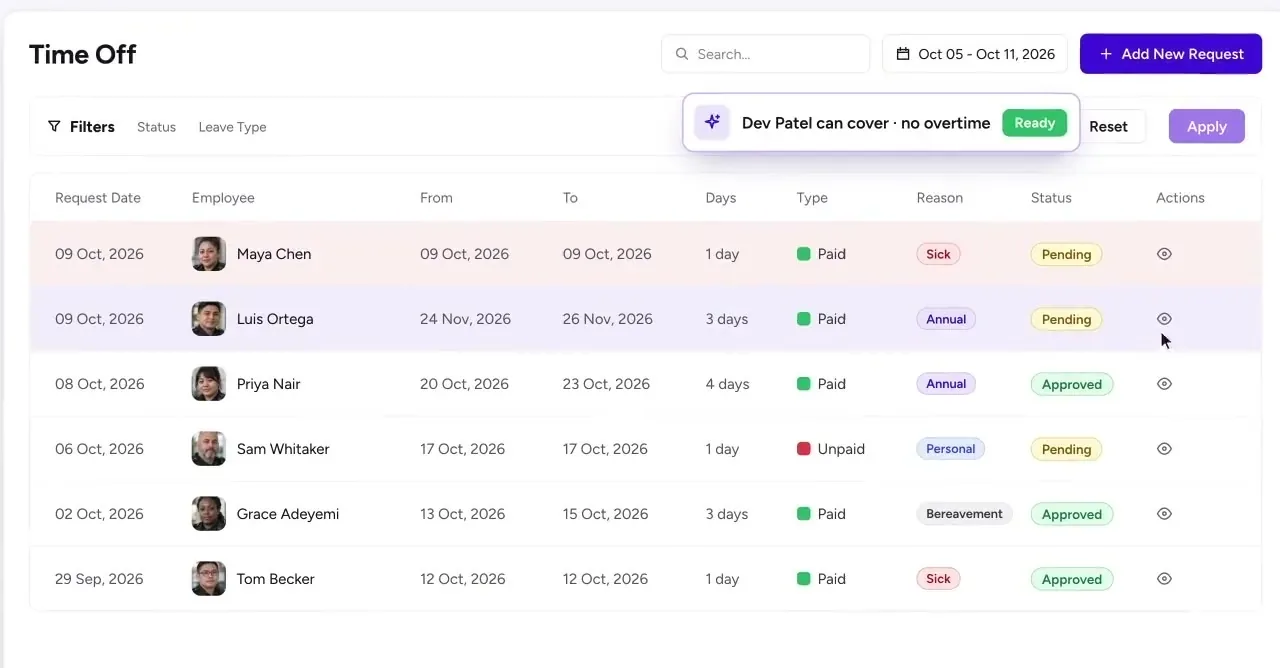Click the Filters funnel icon
The height and width of the screenshot is (668, 1280).
tap(54, 127)
